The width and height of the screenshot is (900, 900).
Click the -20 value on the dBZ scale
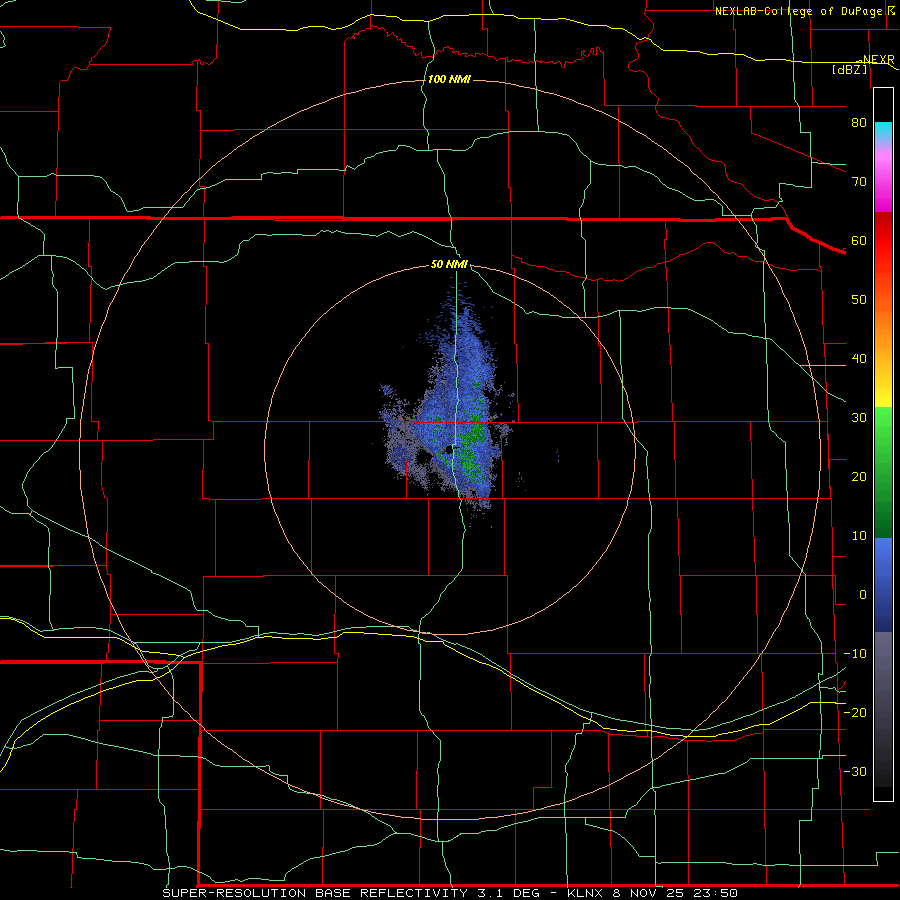(x=855, y=713)
